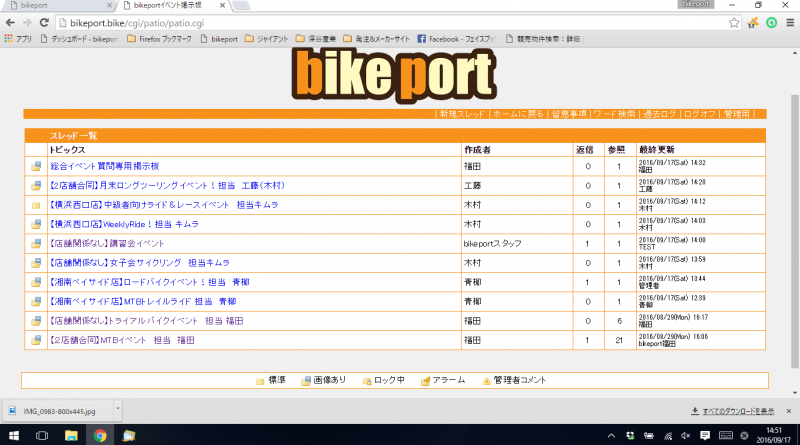This screenshot has width=800, height=445.
Task: Click Chrome icon in taskbar
Action: coord(100,435)
